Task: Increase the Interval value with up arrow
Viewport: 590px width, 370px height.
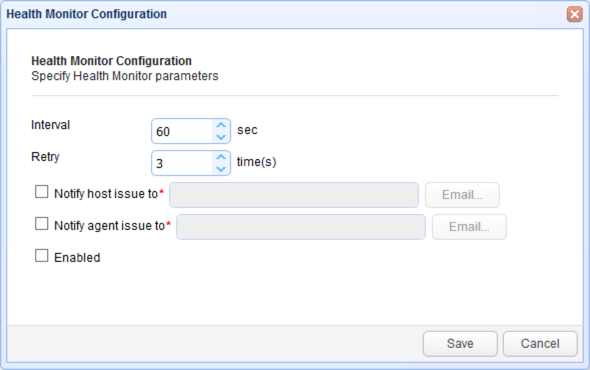Action: (x=221, y=125)
